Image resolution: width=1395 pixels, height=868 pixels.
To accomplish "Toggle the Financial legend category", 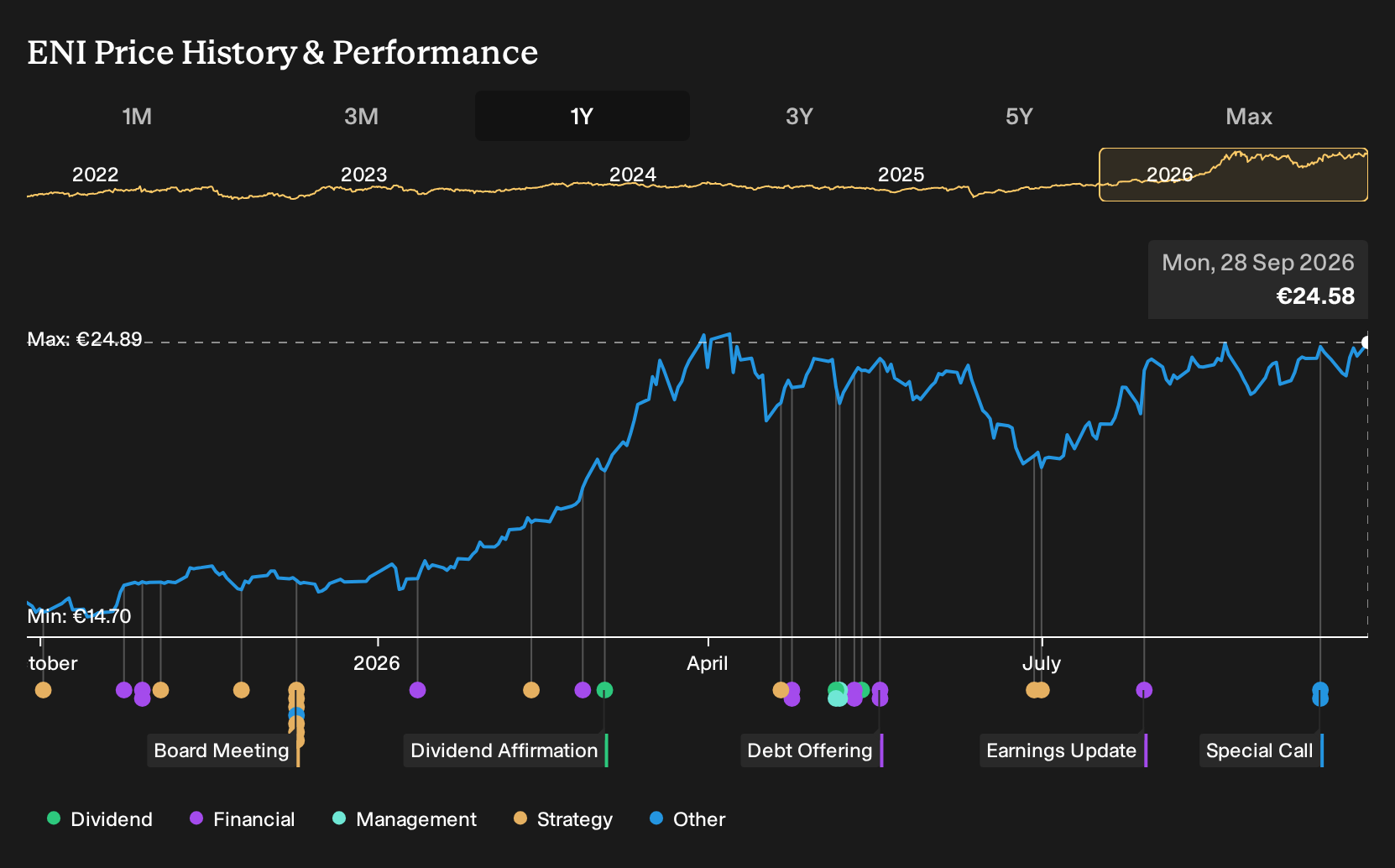I will pos(243,819).
